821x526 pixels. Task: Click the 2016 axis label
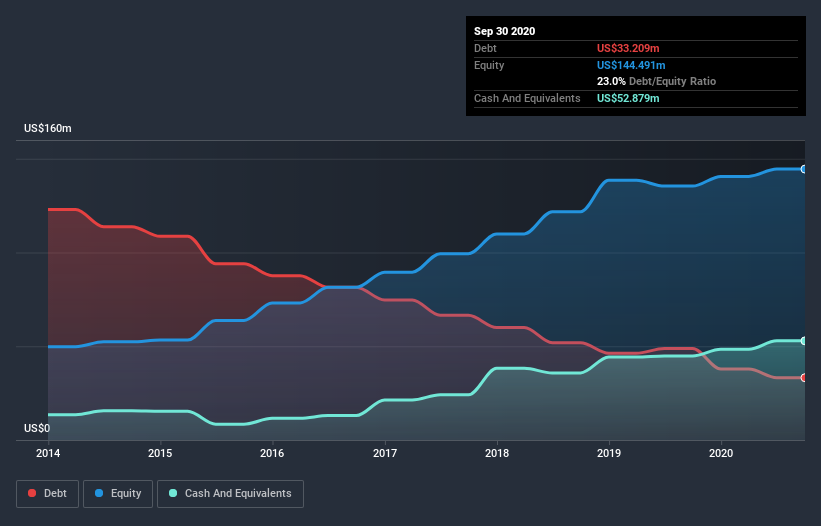click(x=272, y=453)
